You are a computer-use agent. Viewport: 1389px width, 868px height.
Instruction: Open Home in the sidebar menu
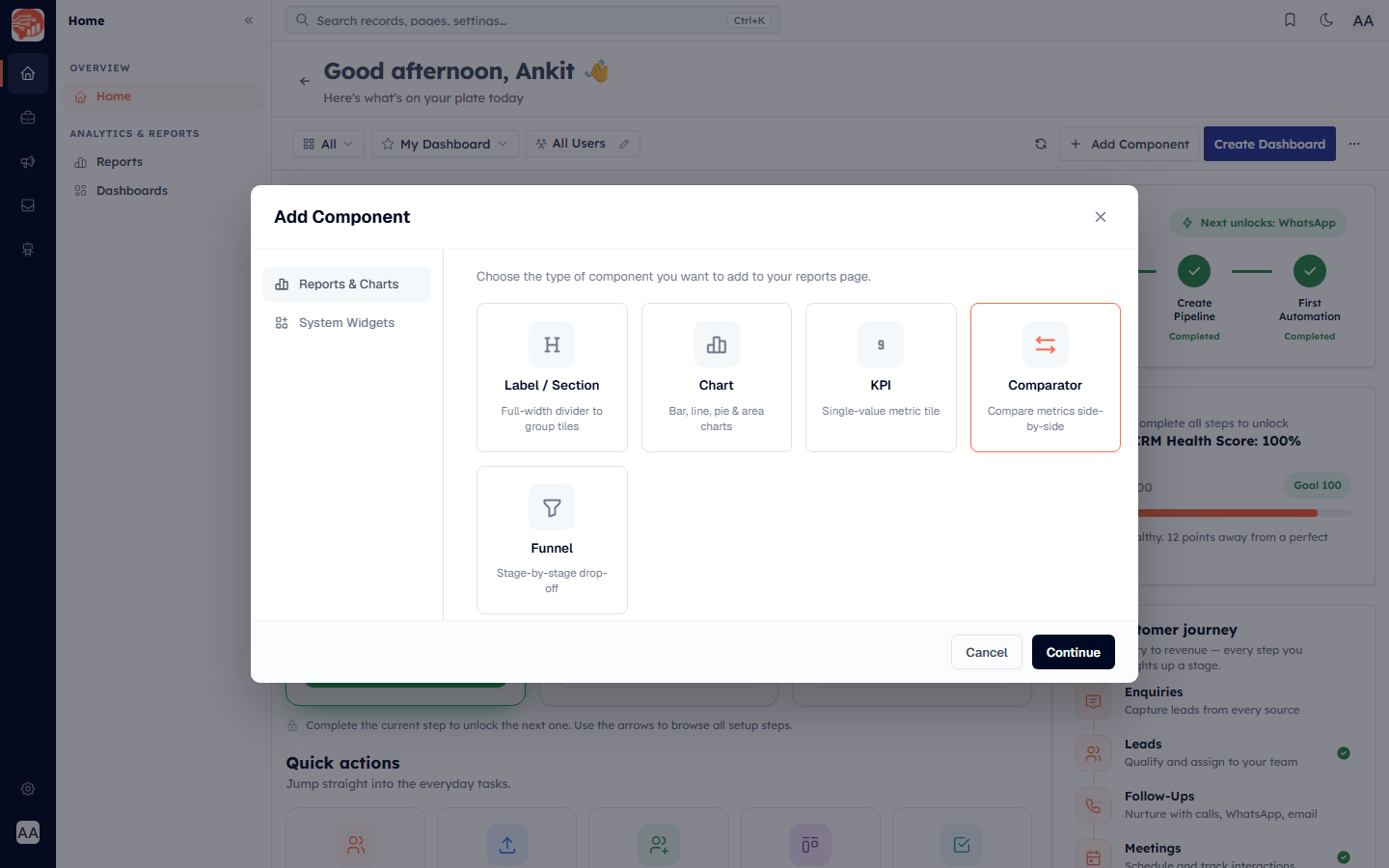(x=164, y=96)
